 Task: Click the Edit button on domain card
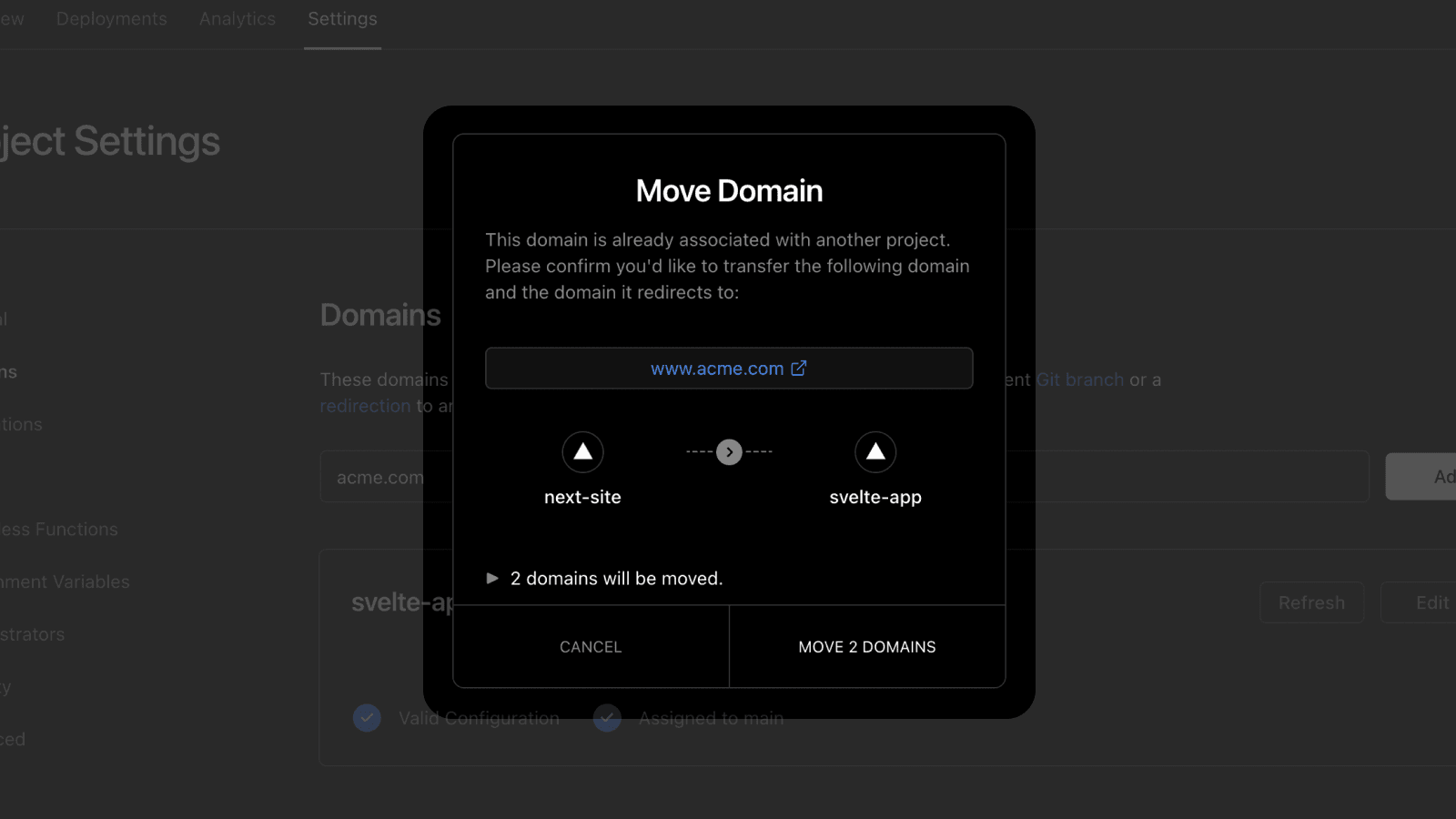coord(1431,602)
